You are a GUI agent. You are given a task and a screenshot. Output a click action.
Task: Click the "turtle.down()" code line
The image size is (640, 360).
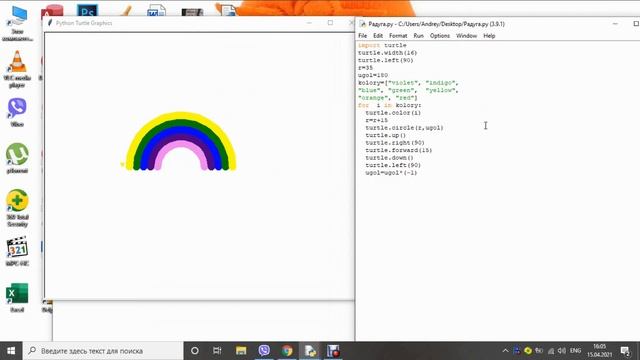tap(389, 158)
